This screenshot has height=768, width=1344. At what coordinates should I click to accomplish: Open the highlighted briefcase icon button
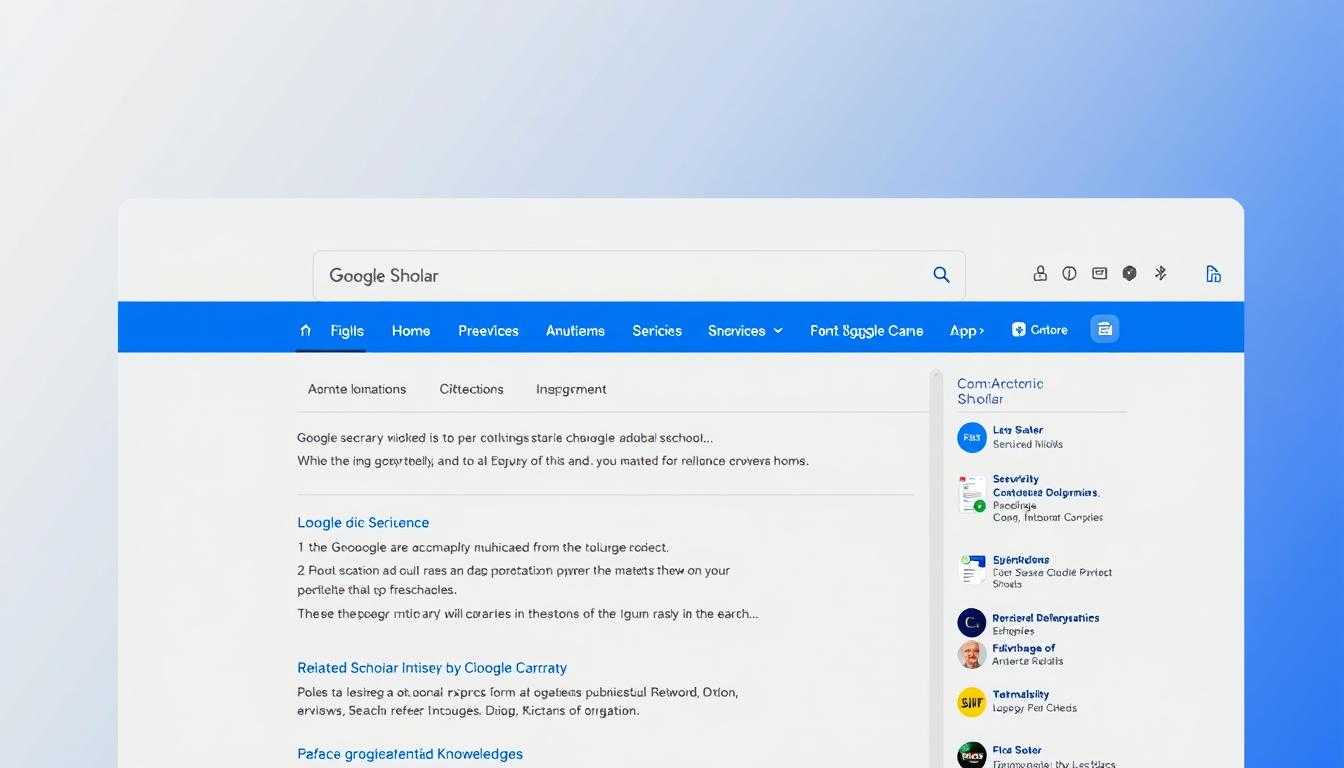click(x=1105, y=329)
